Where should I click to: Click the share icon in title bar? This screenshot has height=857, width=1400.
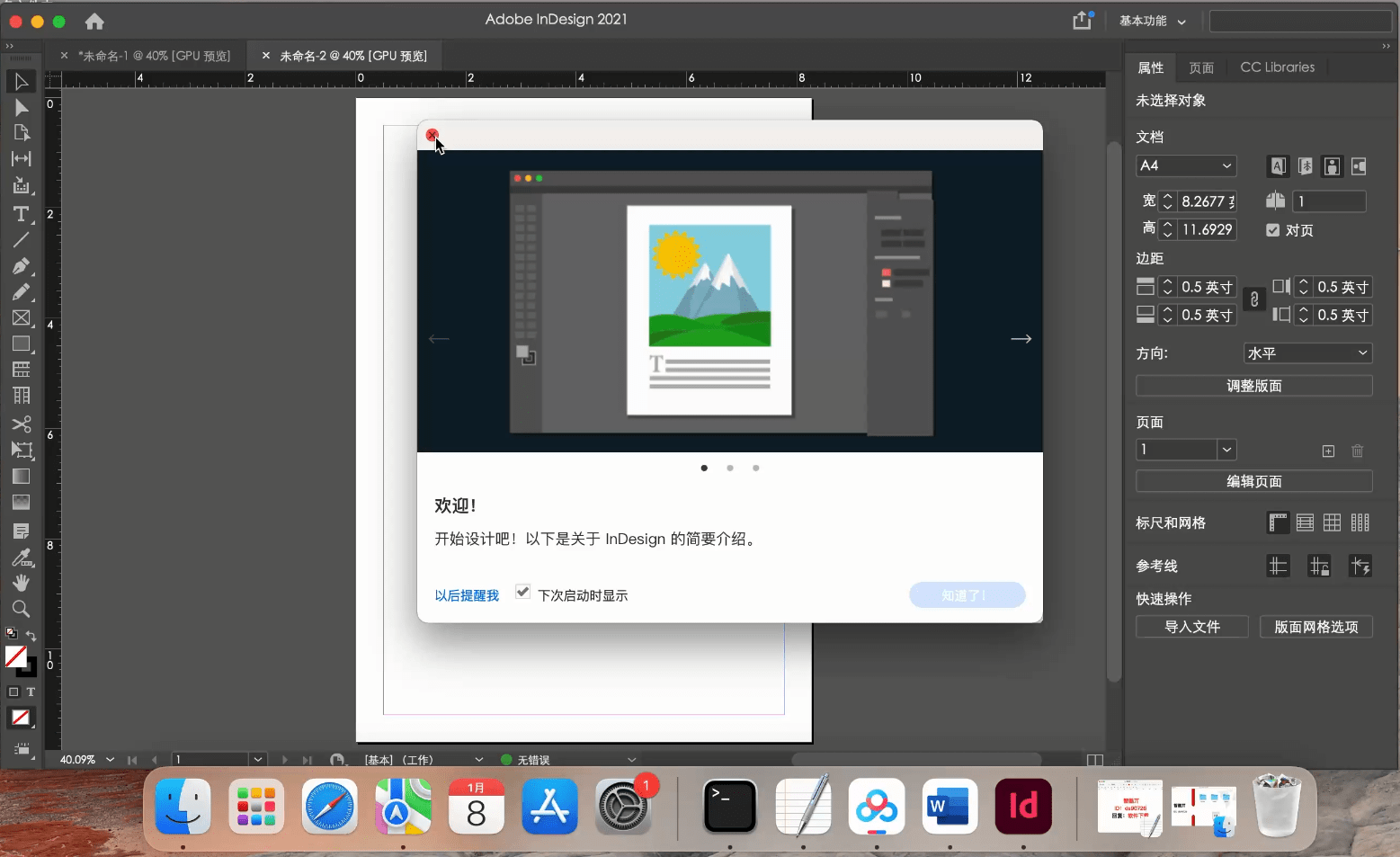[1083, 20]
